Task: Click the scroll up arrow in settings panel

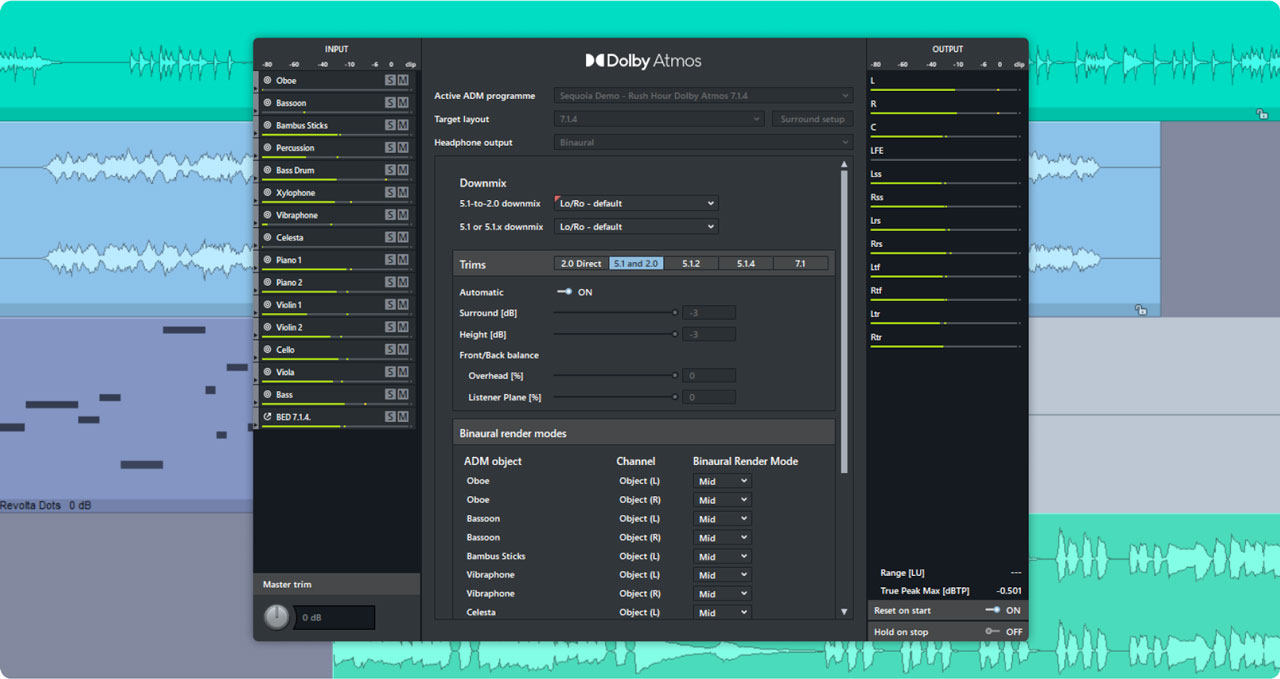Action: pos(844,163)
